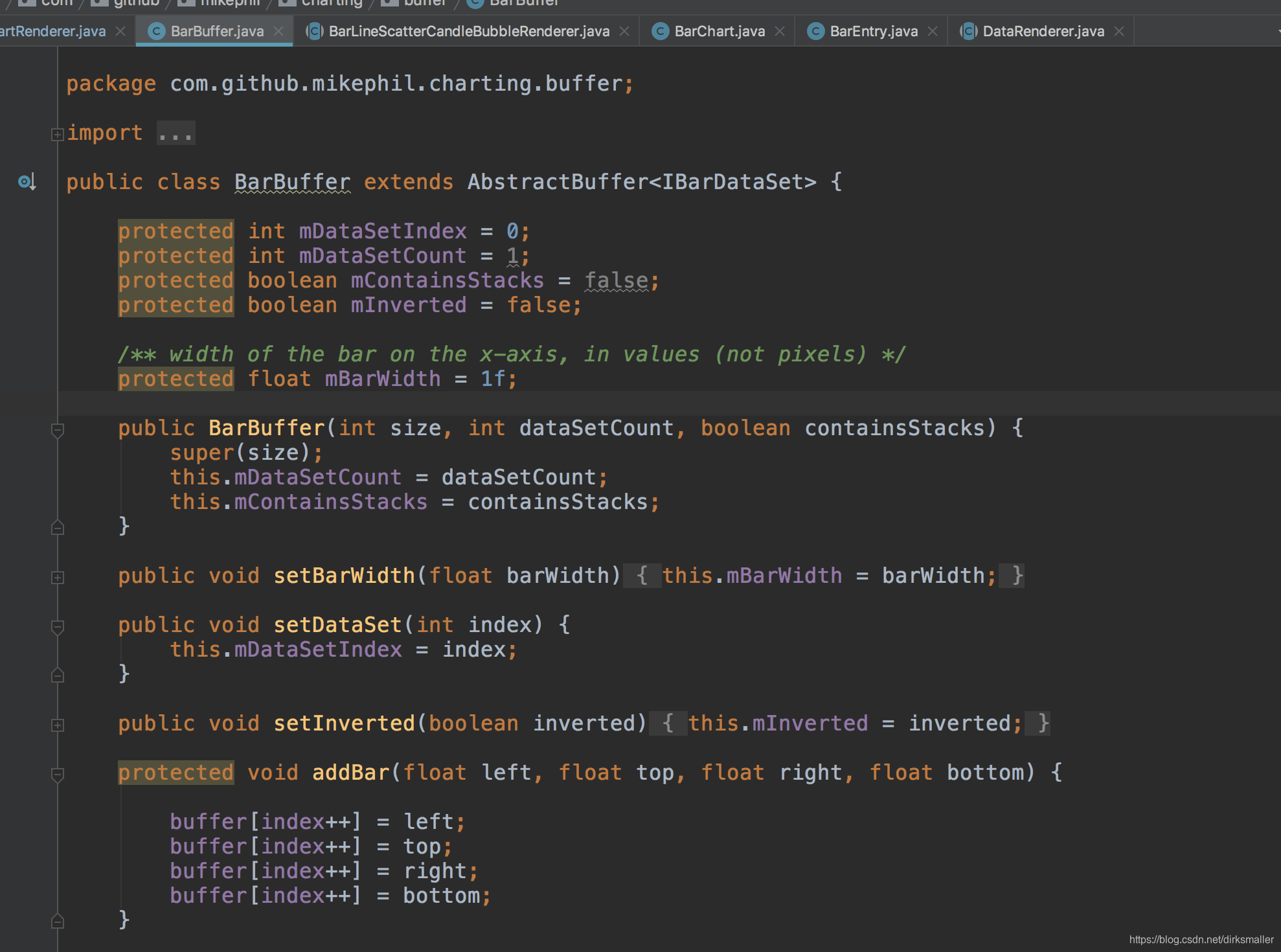
Task: Click the class icon on BarEntry.java tab
Action: coord(815,31)
